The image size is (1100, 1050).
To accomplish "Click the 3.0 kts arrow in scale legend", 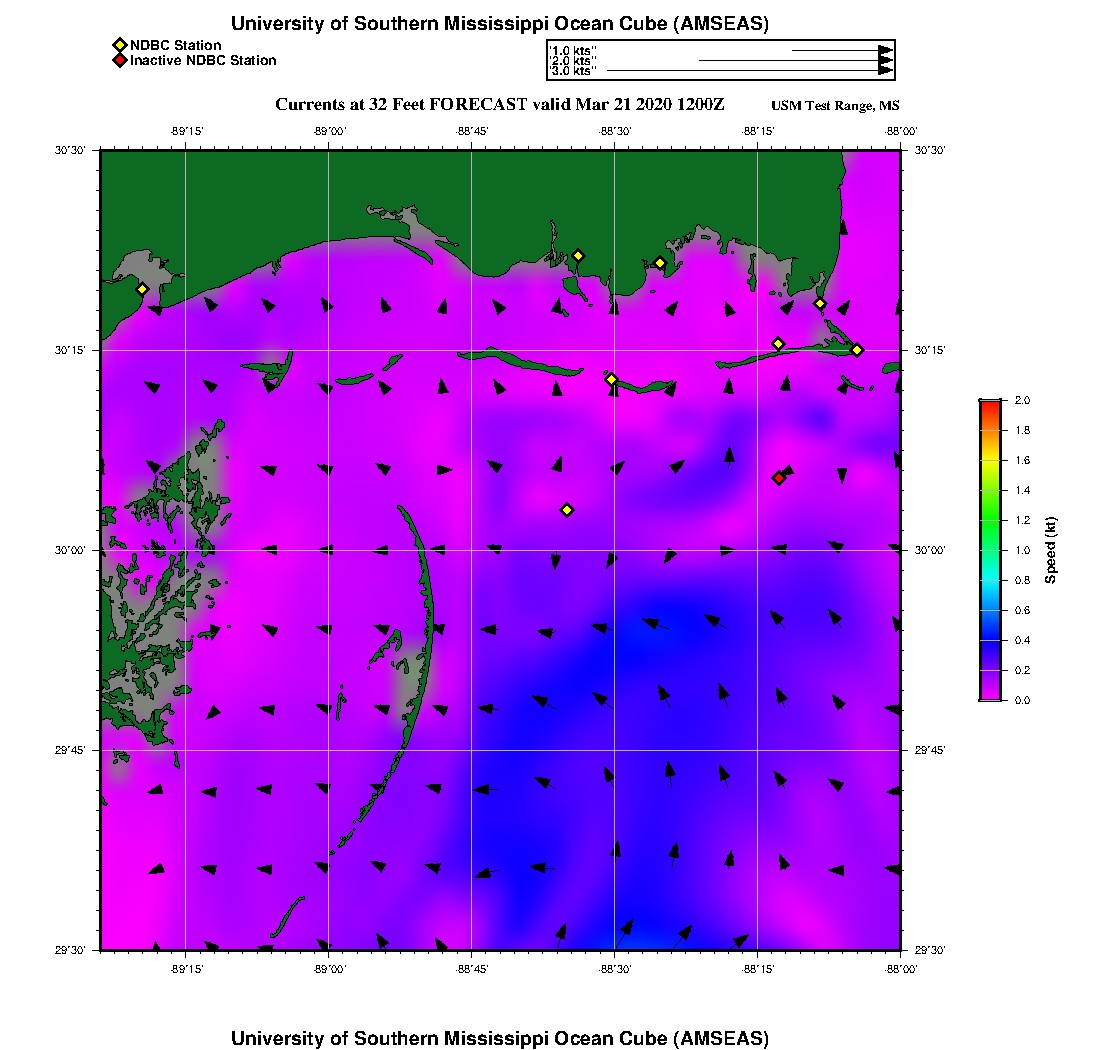I will [748, 71].
